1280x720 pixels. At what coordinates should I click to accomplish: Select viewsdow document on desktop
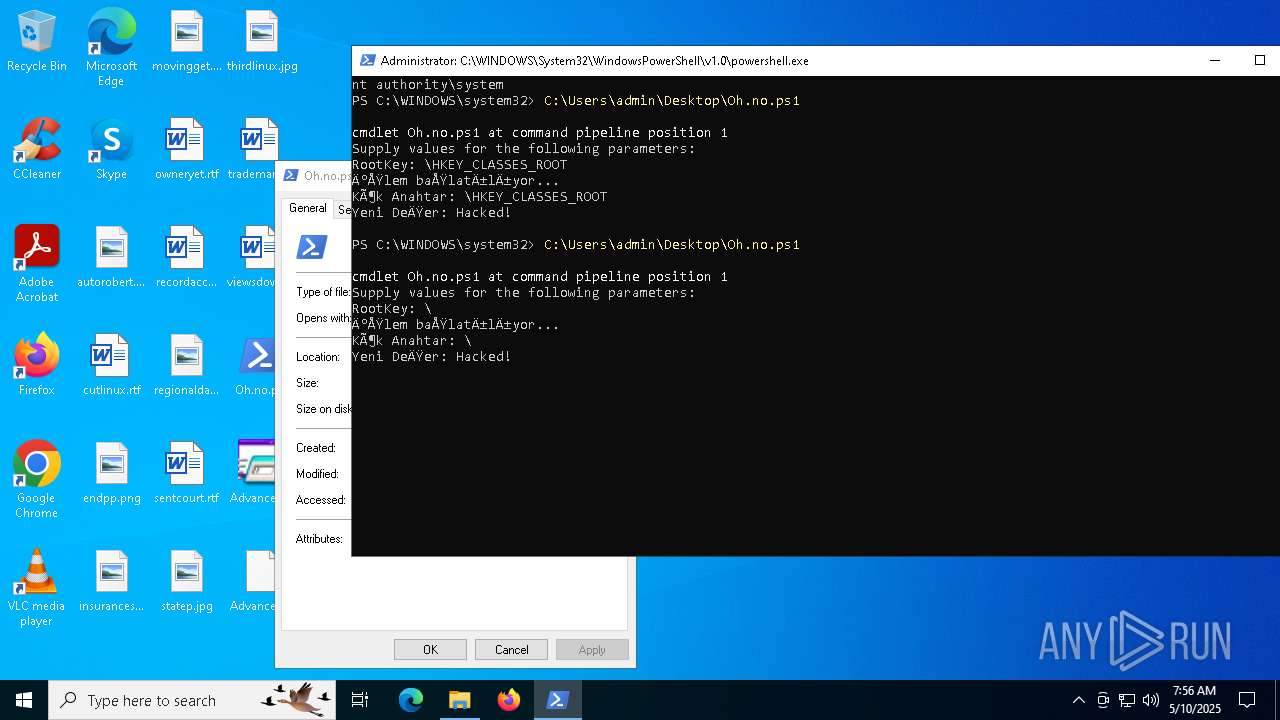click(x=252, y=258)
